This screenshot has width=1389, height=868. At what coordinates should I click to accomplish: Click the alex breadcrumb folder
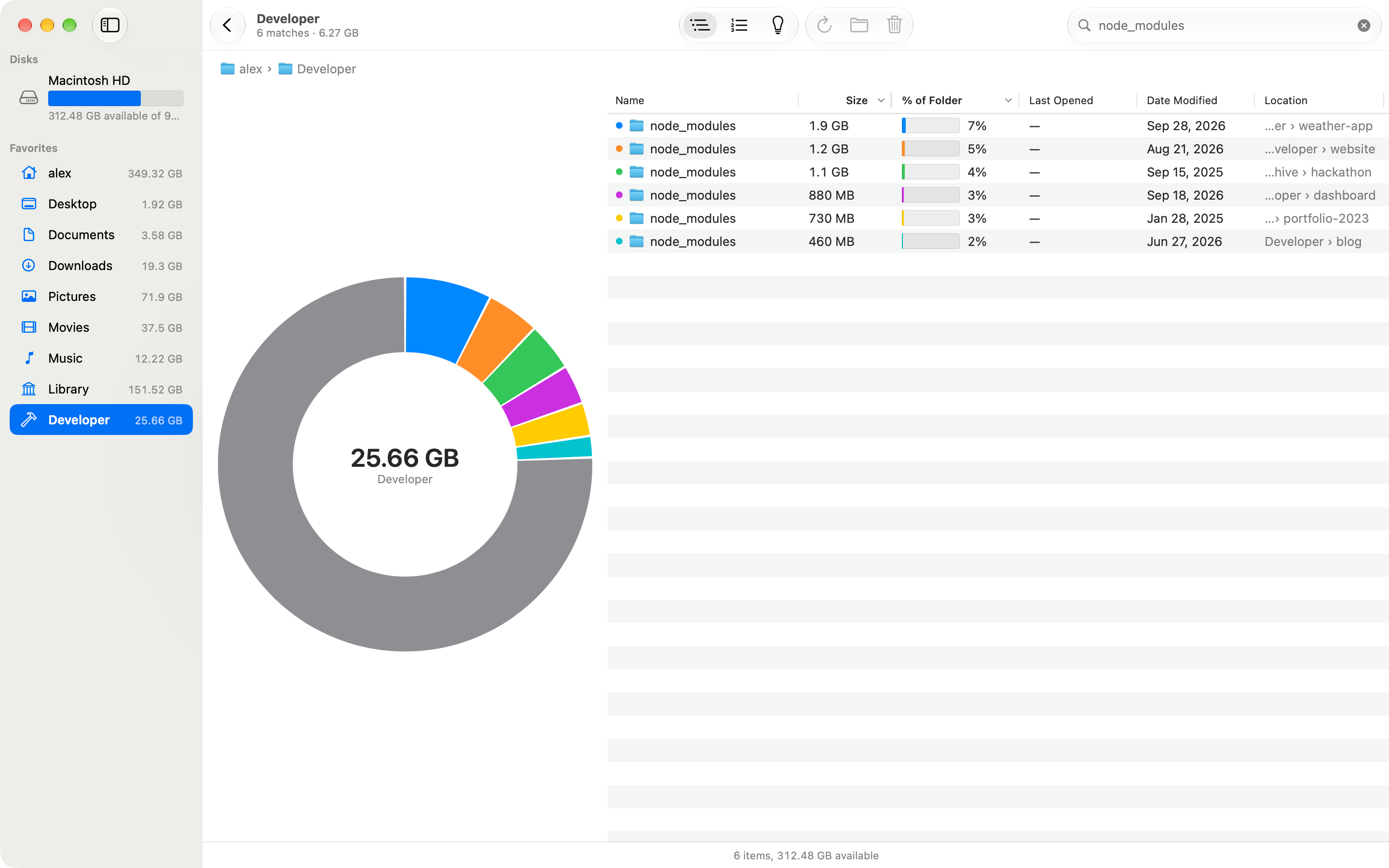tap(241, 69)
